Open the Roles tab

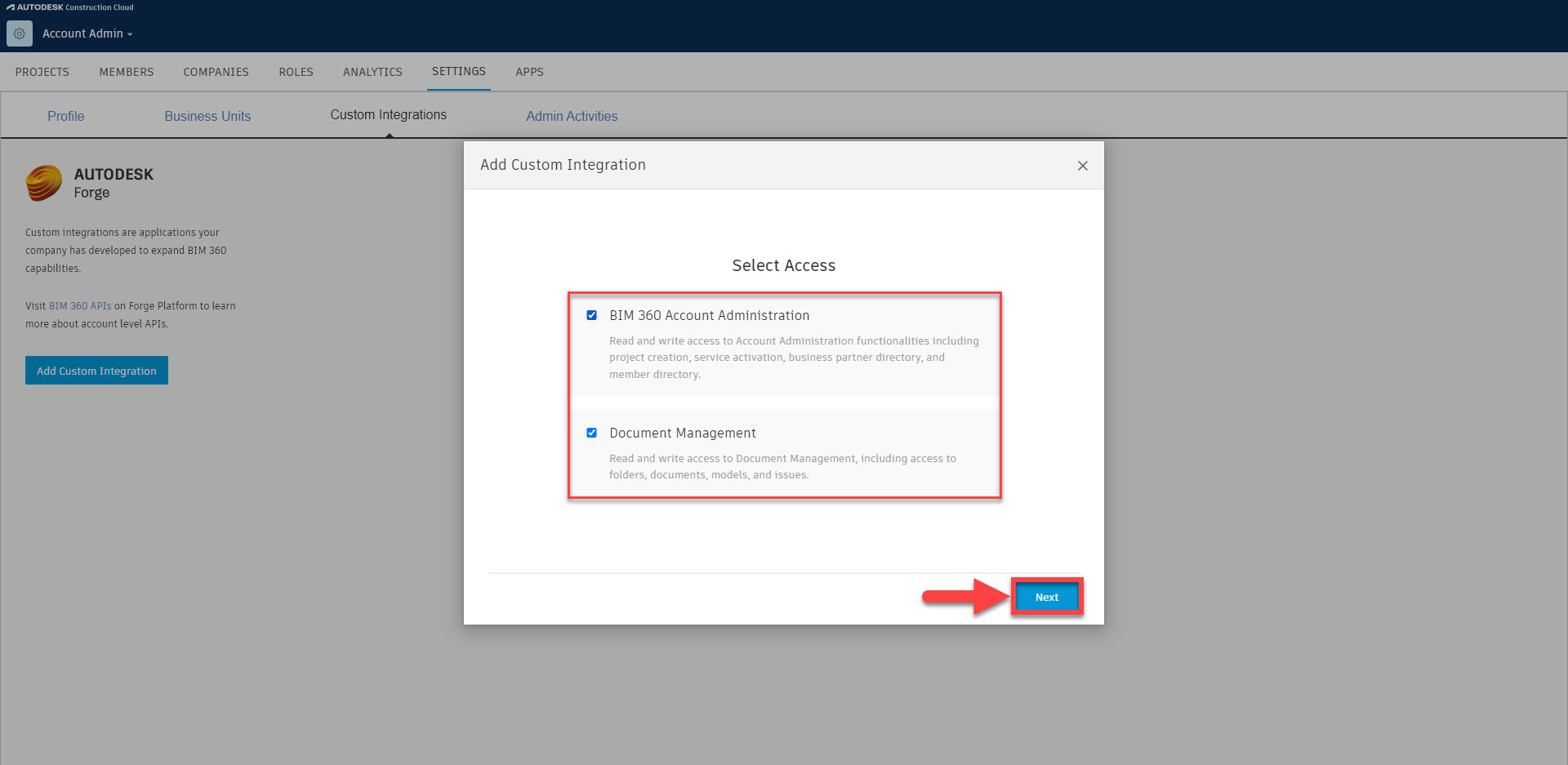(296, 72)
